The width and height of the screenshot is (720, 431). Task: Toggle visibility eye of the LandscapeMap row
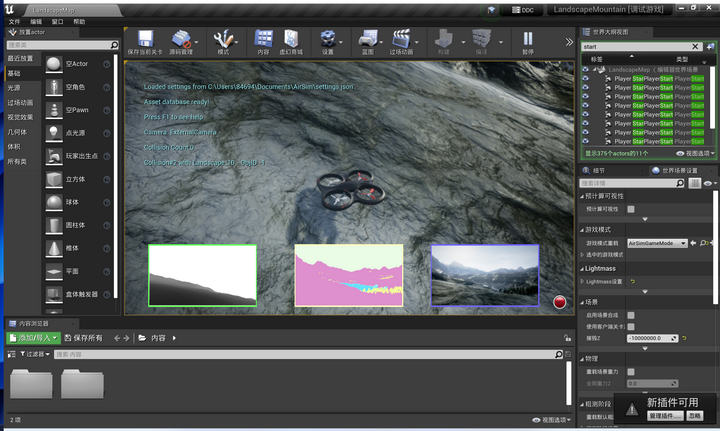click(586, 68)
